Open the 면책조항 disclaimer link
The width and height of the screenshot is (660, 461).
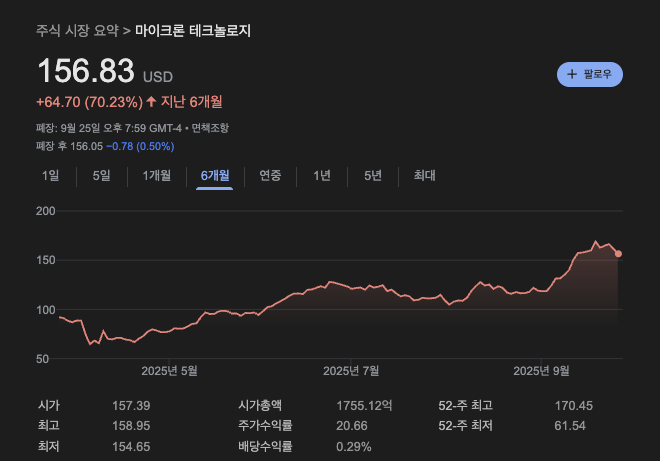coord(210,128)
